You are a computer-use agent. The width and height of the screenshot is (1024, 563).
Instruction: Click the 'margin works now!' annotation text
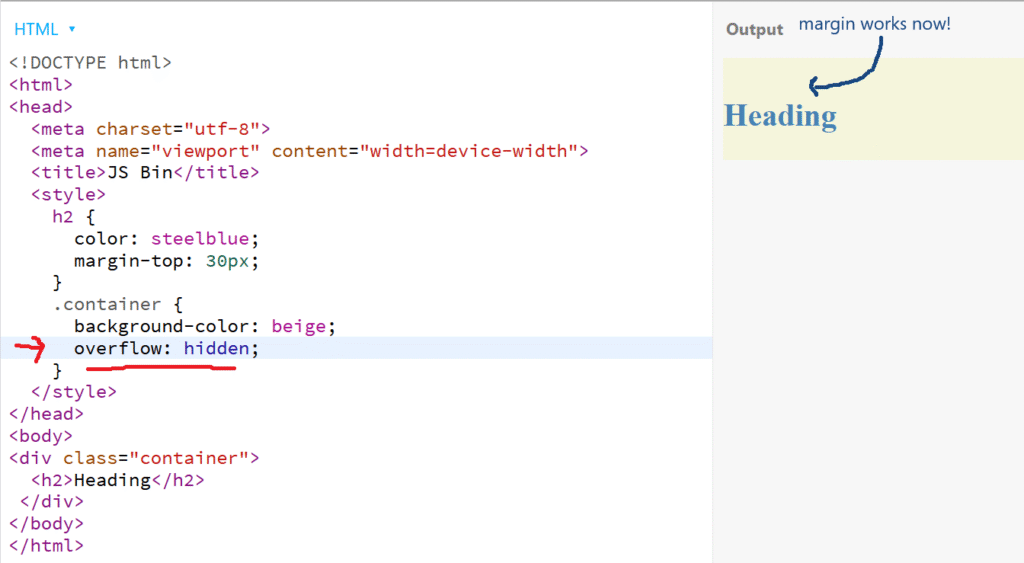874,23
